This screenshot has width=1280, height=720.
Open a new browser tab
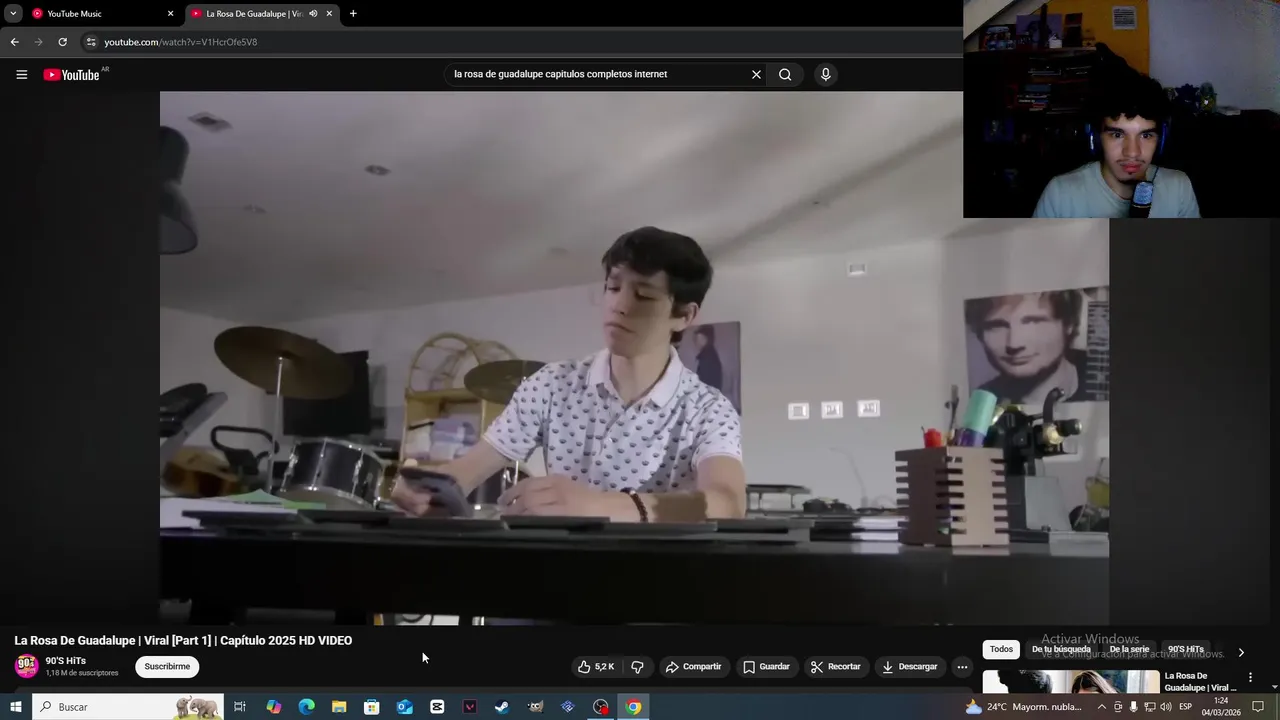353,14
